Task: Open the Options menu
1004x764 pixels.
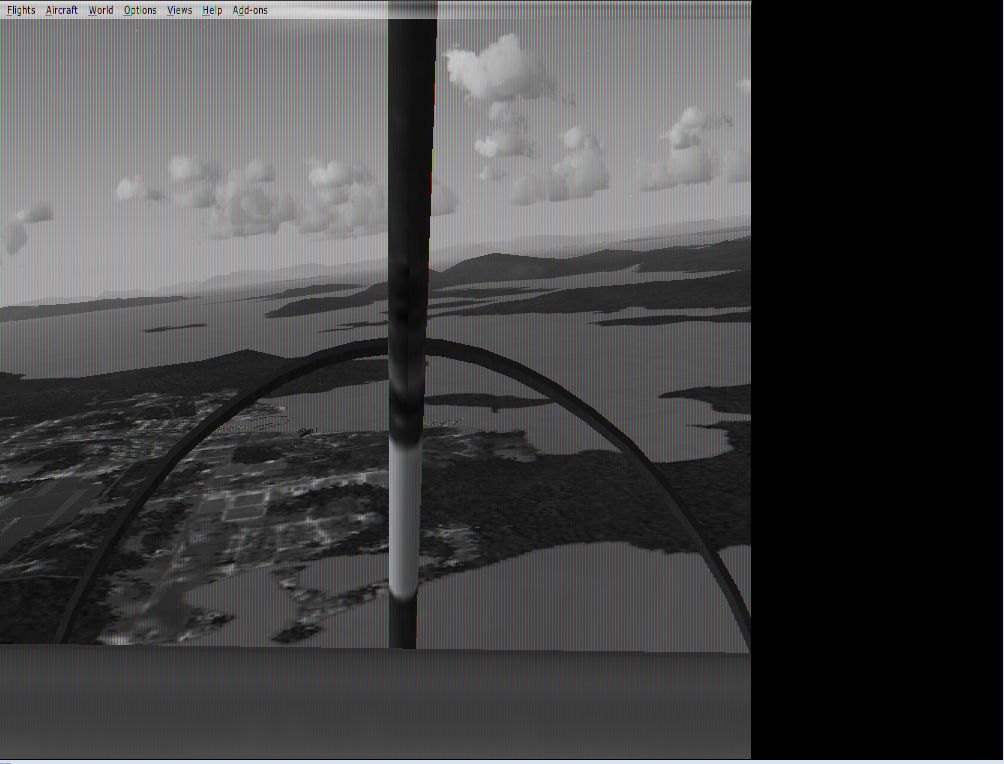Action: [140, 10]
